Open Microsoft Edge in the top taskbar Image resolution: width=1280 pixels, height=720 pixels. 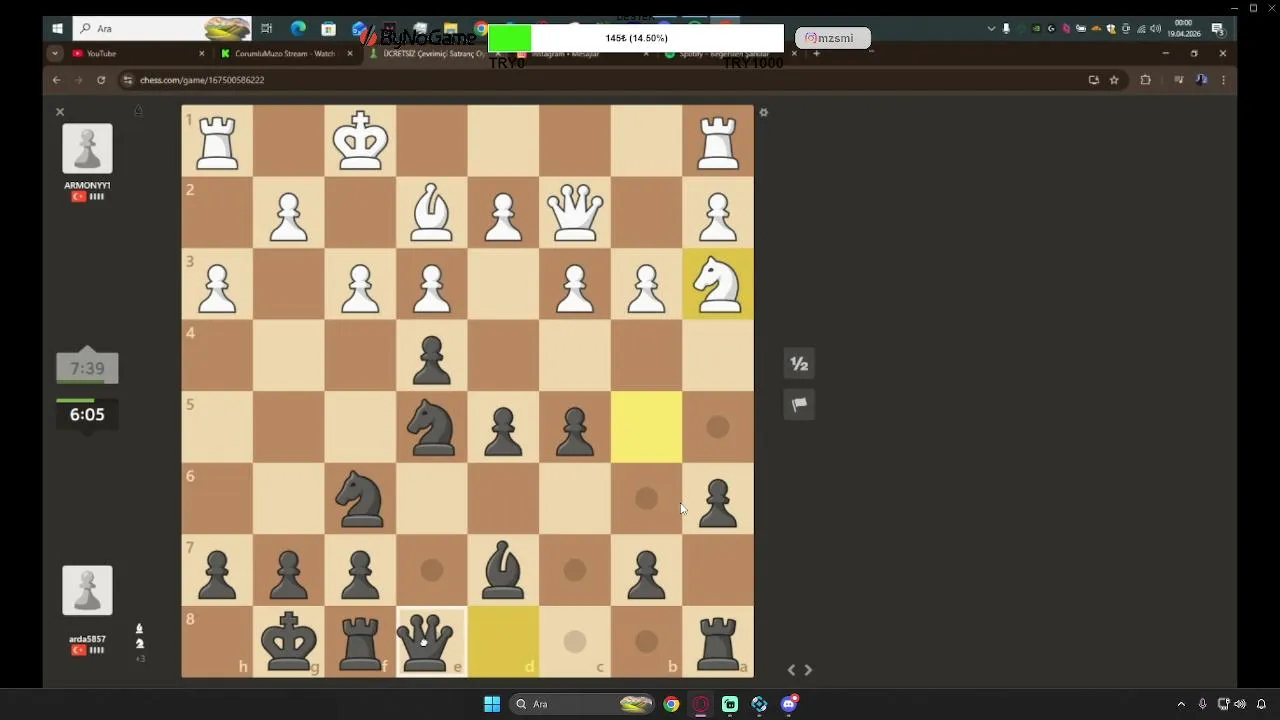[x=298, y=28]
